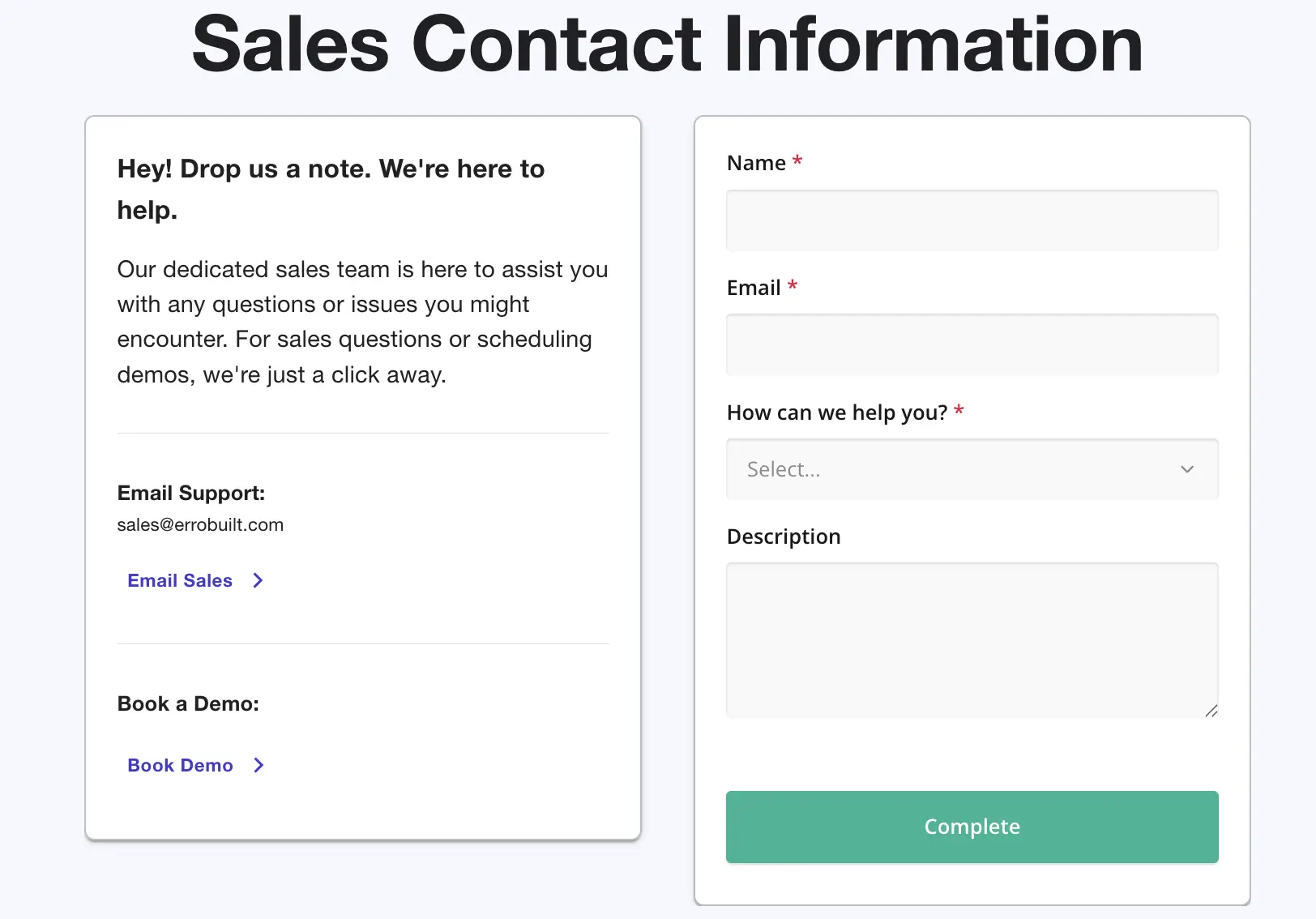The height and width of the screenshot is (919, 1316).
Task: Click the Book Demo link text
Action: 180,765
